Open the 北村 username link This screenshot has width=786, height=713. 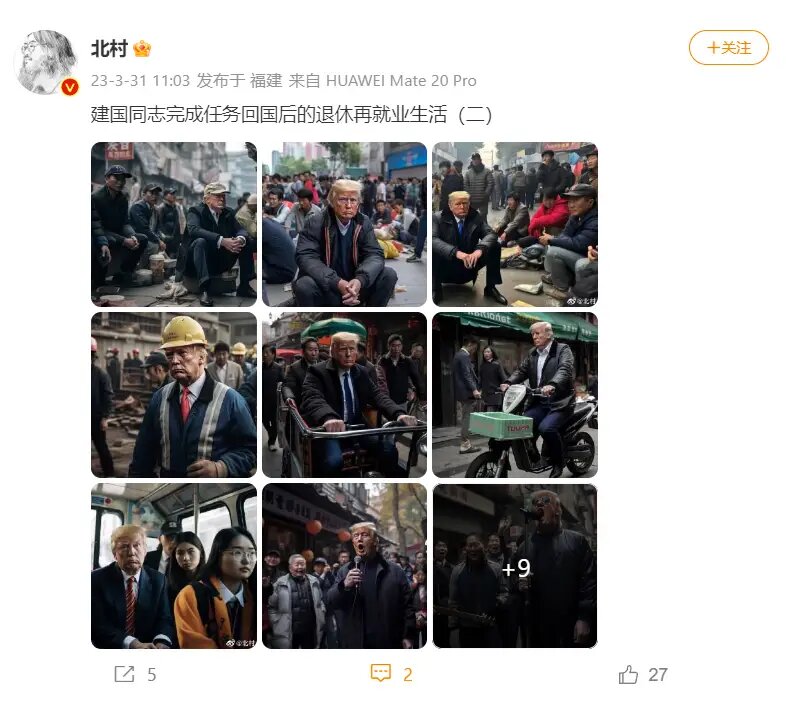[109, 49]
